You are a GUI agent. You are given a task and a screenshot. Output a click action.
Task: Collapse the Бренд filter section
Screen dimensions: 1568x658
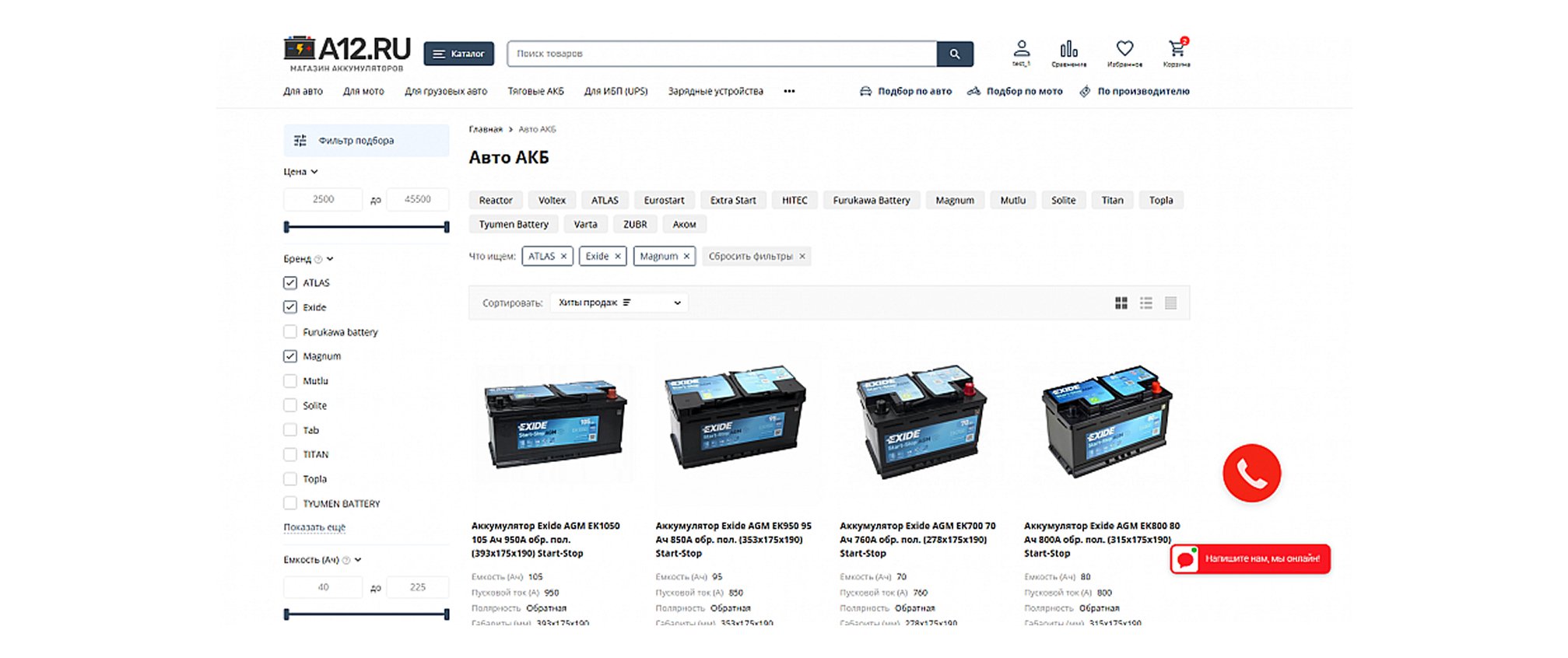point(308,259)
